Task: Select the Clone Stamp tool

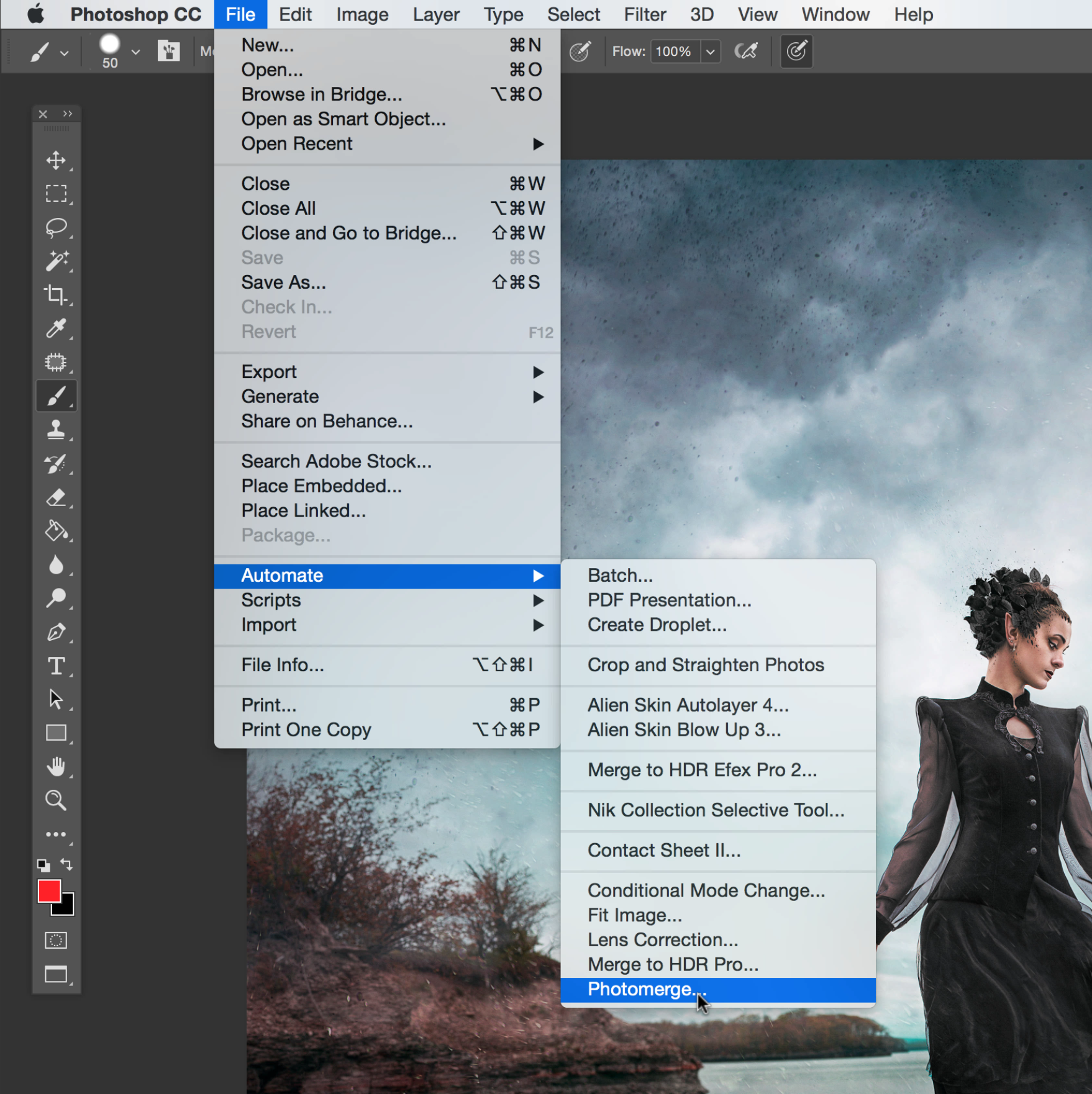Action: click(56, 430)
